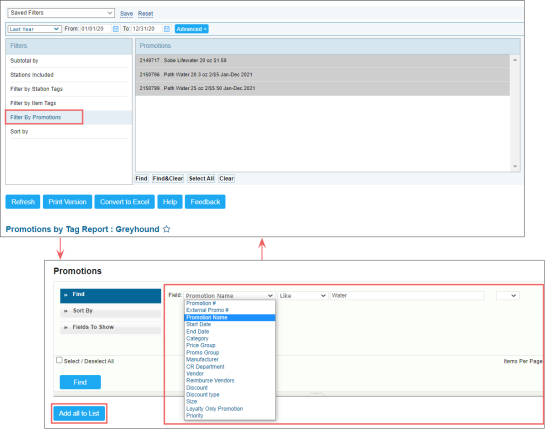550x434 pixels.
Task: Click the Reset link
Action: click(x=145, y=14)
